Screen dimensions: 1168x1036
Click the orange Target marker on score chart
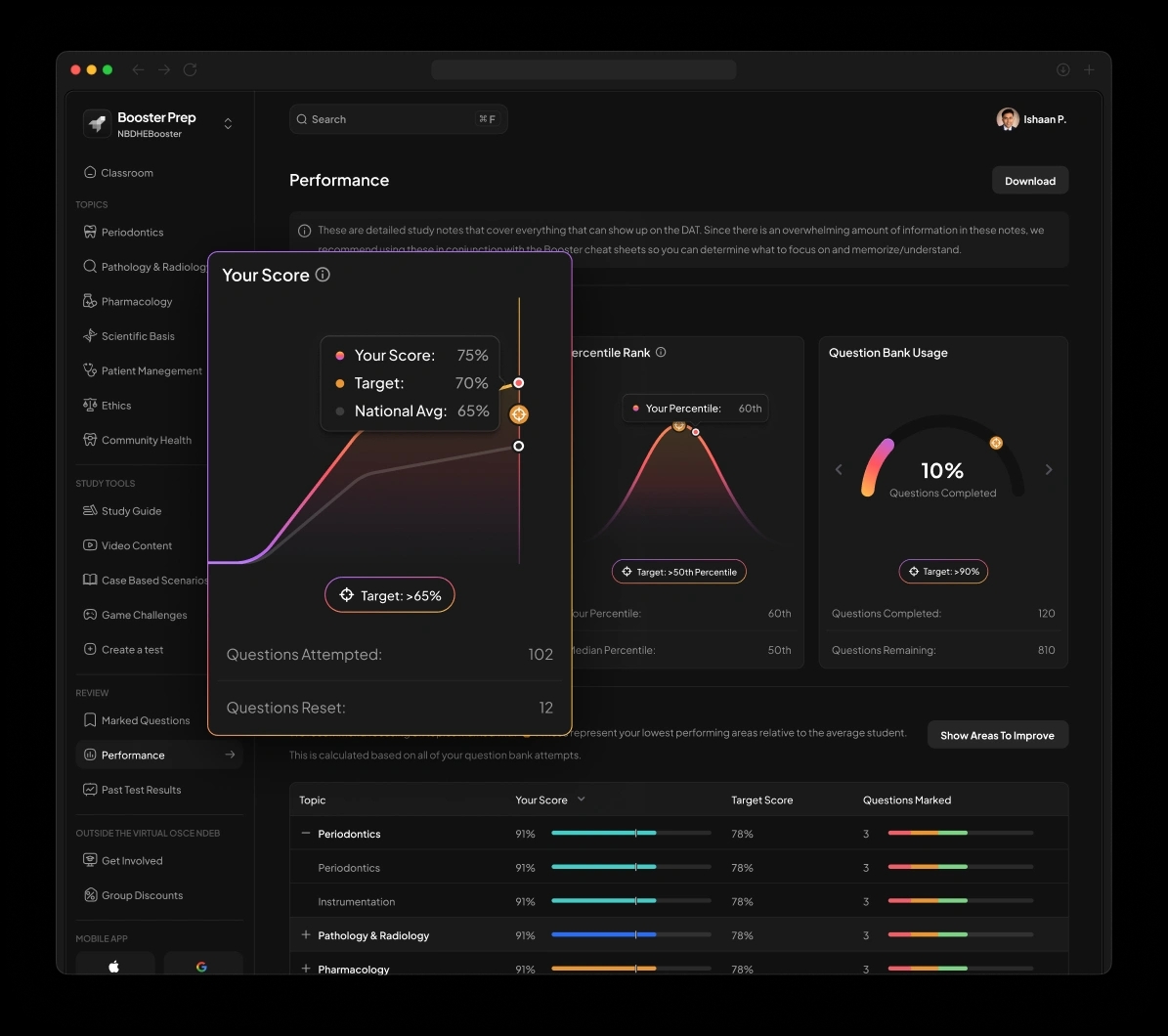pos(518,414)
